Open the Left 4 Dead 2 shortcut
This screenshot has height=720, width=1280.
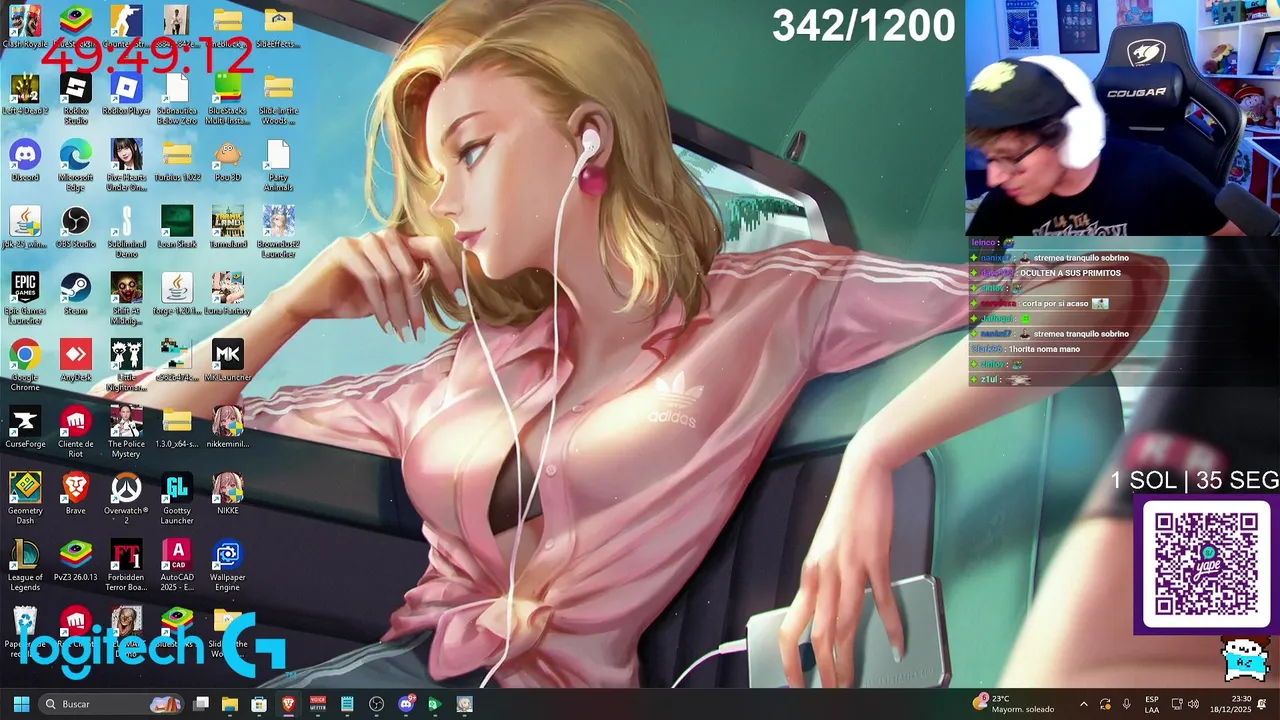coord(25,95)
